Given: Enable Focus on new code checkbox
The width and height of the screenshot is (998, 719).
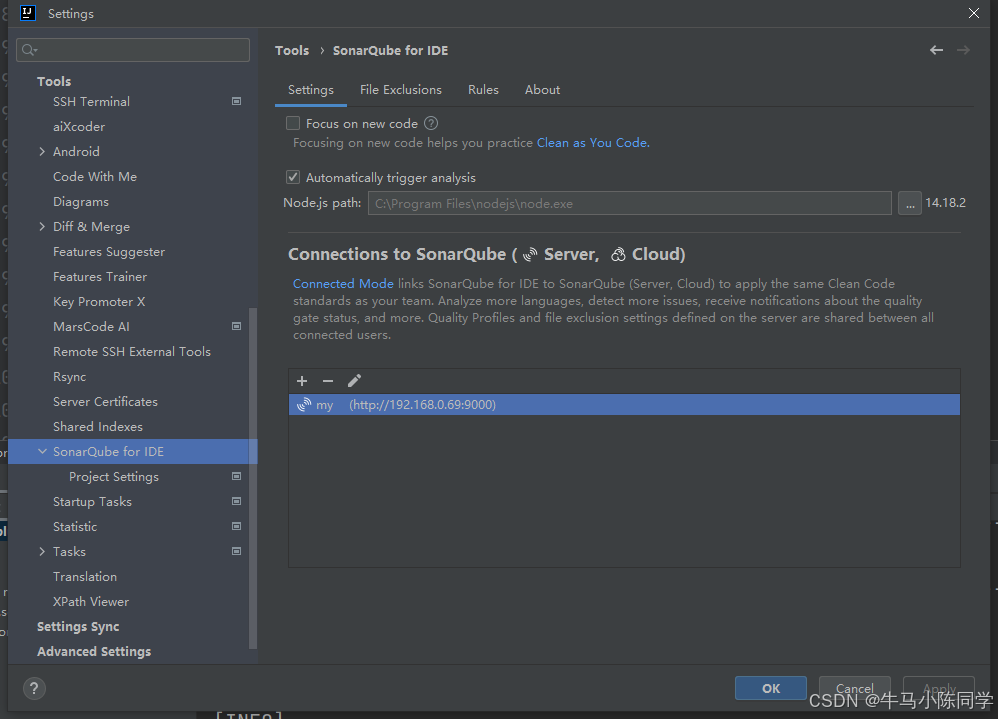Looking at the screenshot, I should tap(293, 123).
